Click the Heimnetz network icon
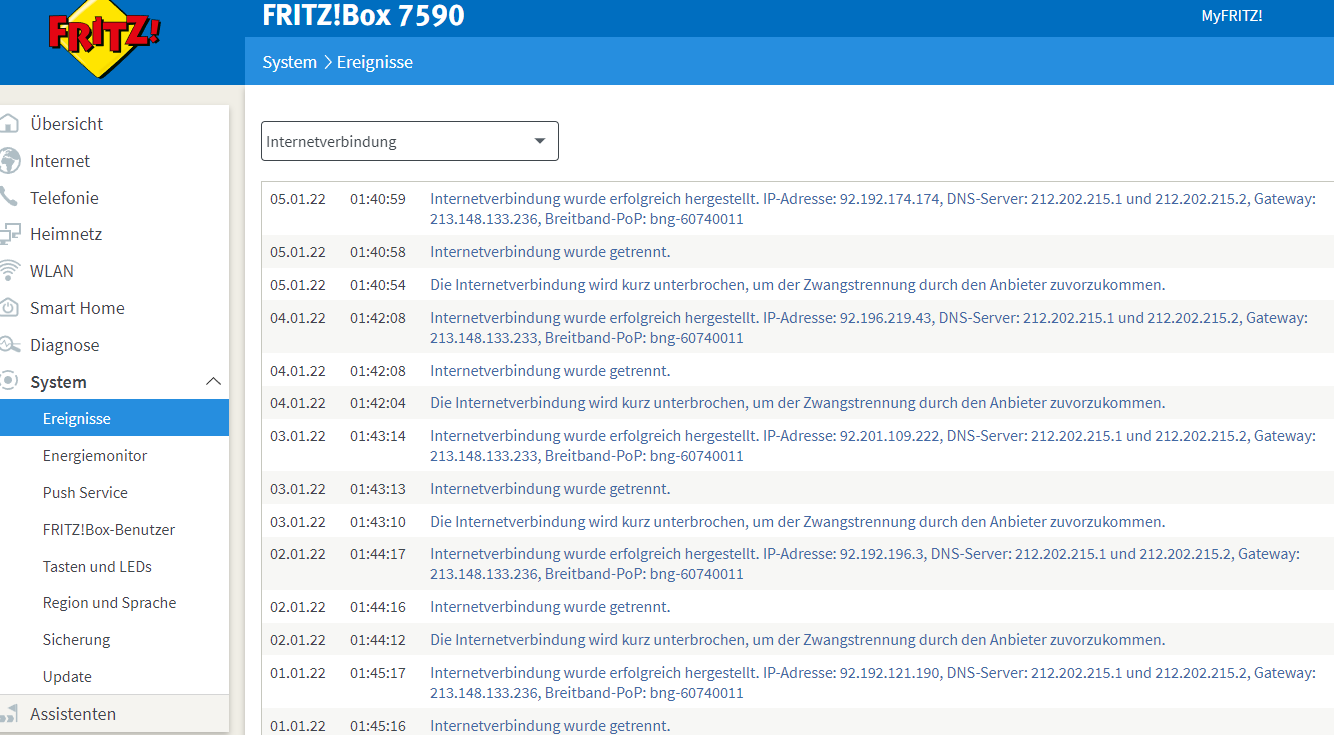The image size is (1334, 735). click(x=9, y=234)
